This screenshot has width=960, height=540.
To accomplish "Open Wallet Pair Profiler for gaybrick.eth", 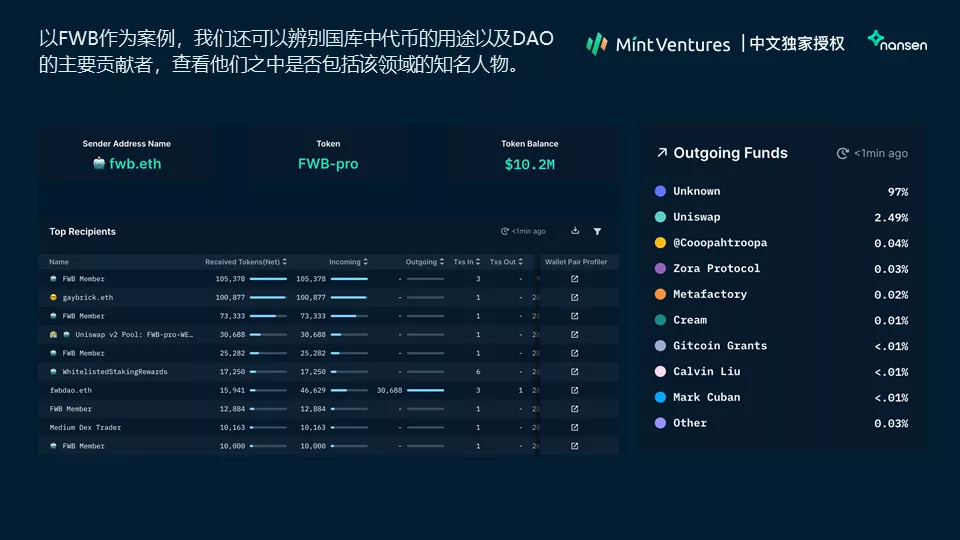I will [x=574, y=298].
